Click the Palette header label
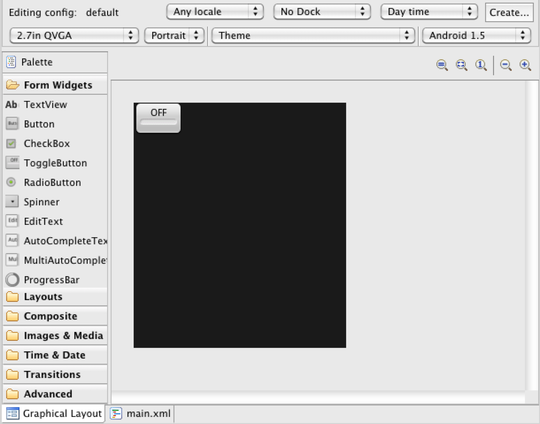Screen dimensions: 540x424 (37, 62)
